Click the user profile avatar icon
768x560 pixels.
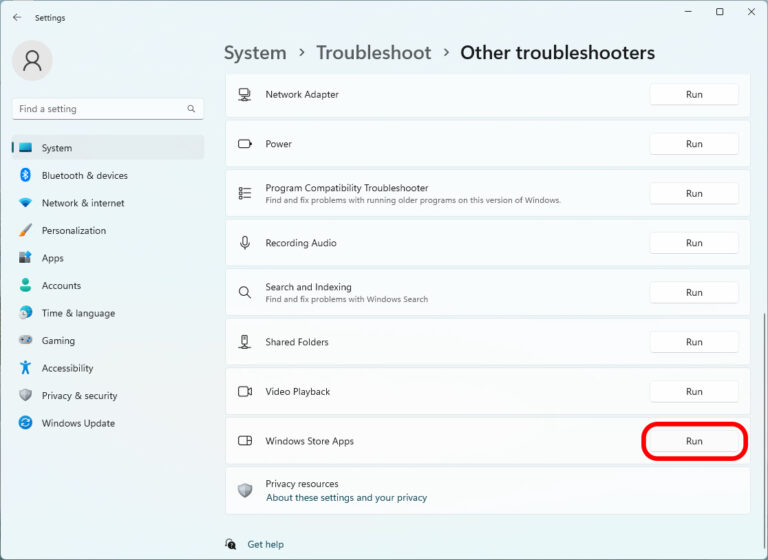pos(32,60)
